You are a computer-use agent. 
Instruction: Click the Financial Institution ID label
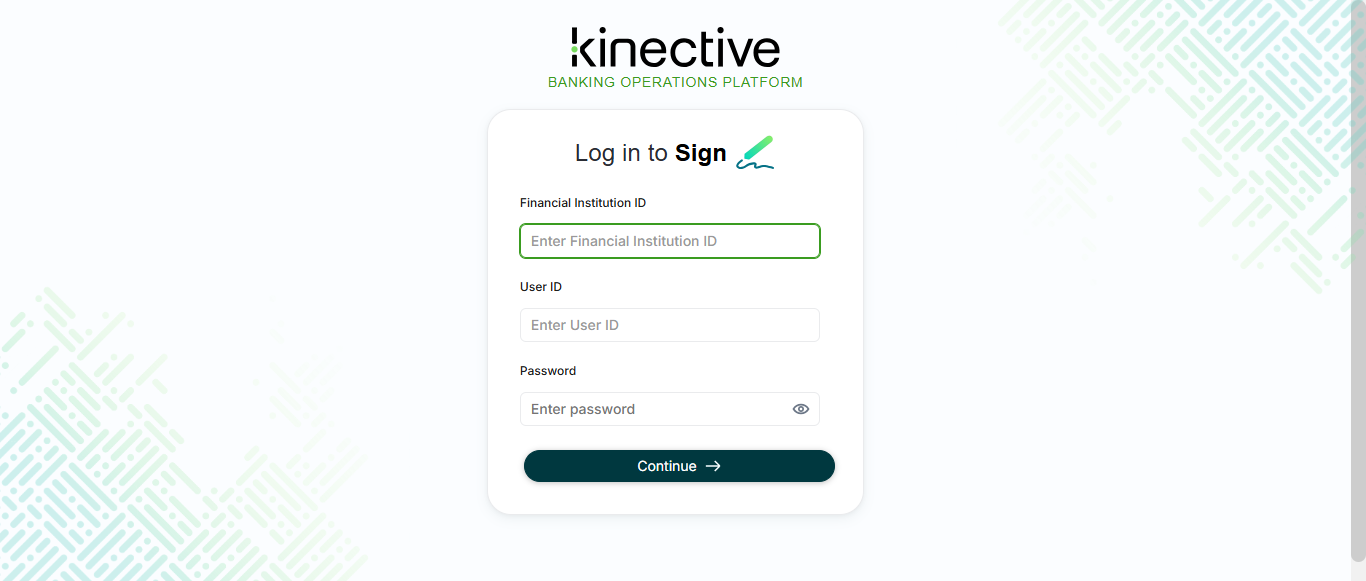[583, 203]
